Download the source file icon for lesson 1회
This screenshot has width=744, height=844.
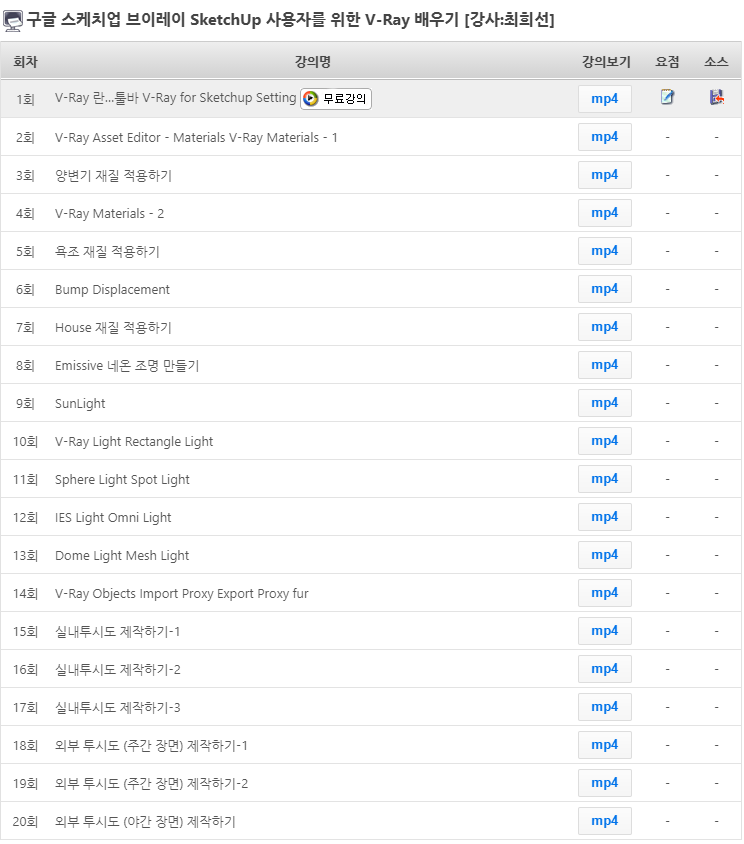coord(717,97)
